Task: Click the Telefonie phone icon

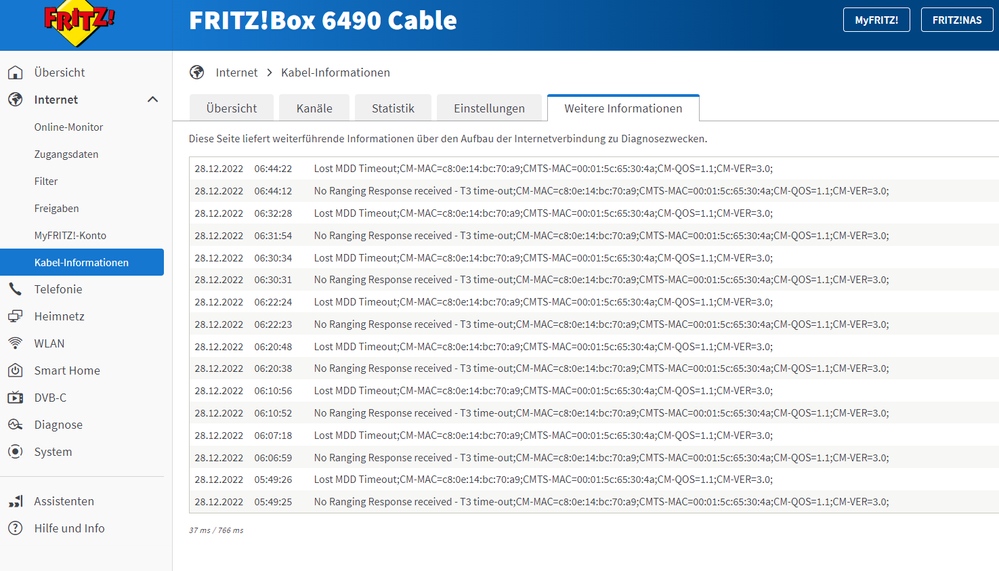Action: (15, 289)
